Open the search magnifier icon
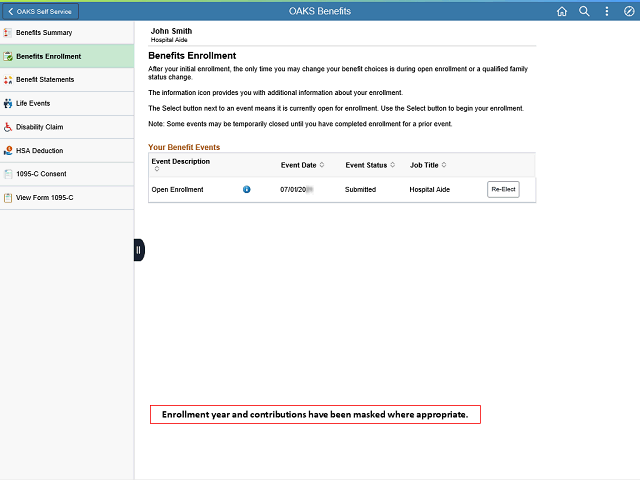The width and height of the screenshot is (640, 480). tap(584, 11)
